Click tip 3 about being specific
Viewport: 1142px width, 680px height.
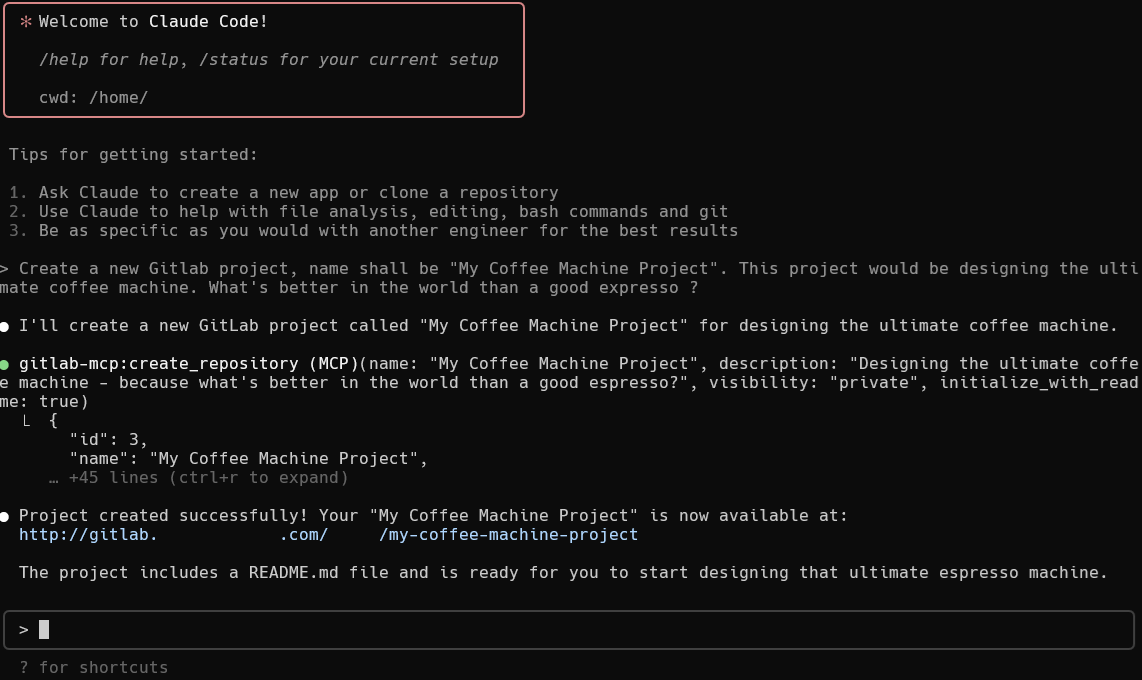(374, 230)
